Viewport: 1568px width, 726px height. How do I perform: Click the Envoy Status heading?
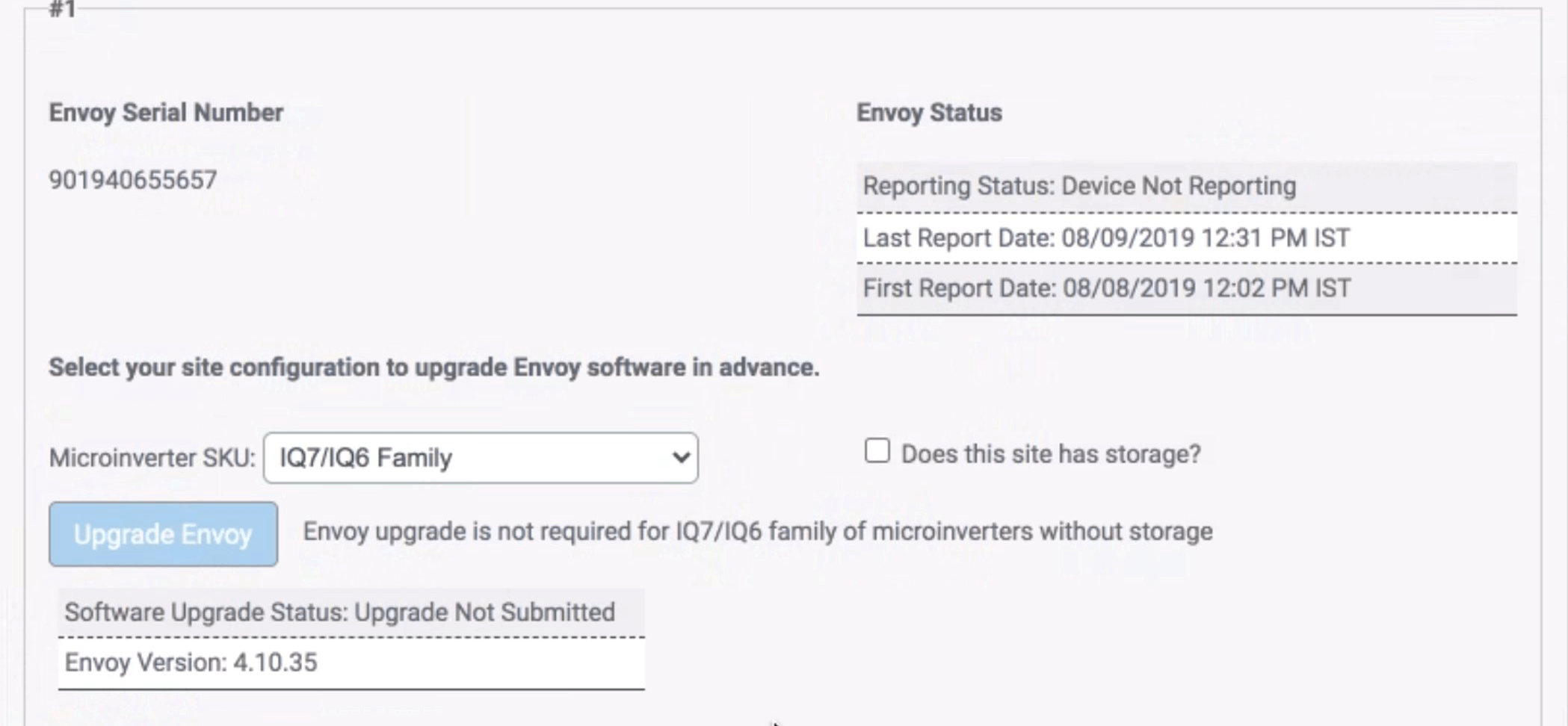click(x=929, y=113)
